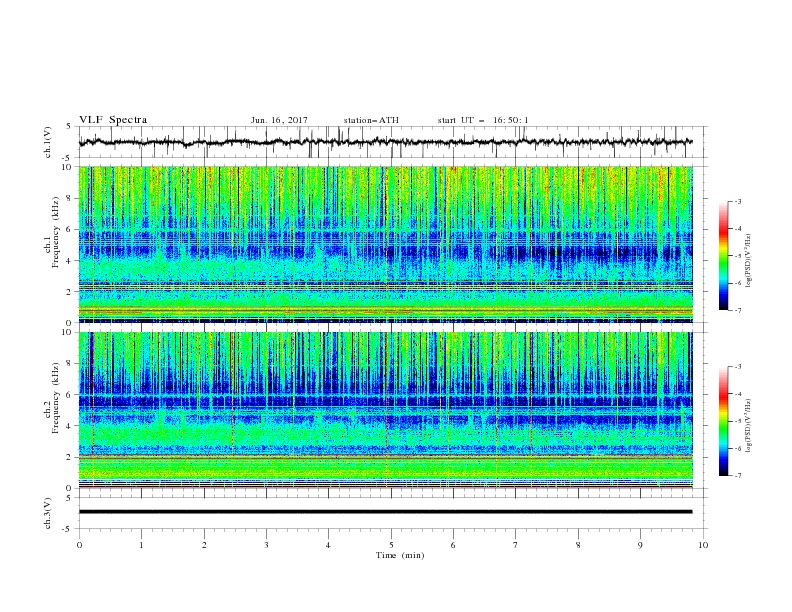Select the "start UT = 16:50:1" text
The width and height of the screenshot is (792, 612).
tap(483, 120)
